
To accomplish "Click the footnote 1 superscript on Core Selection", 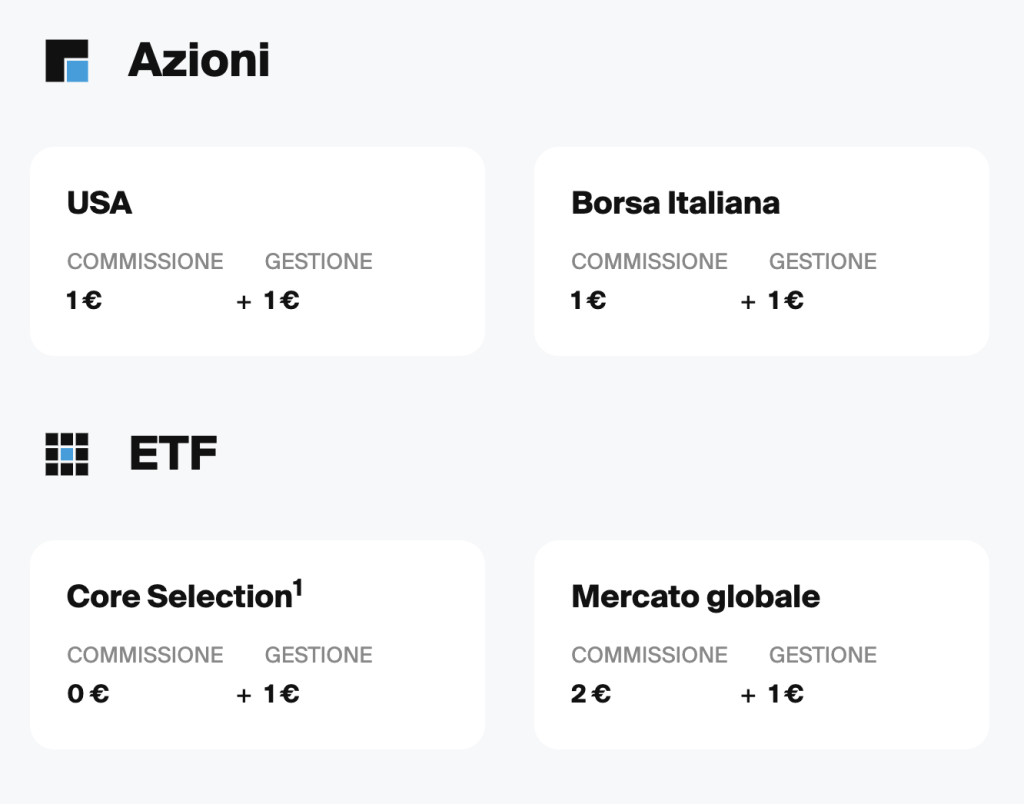I will click(x=298, y=588).
